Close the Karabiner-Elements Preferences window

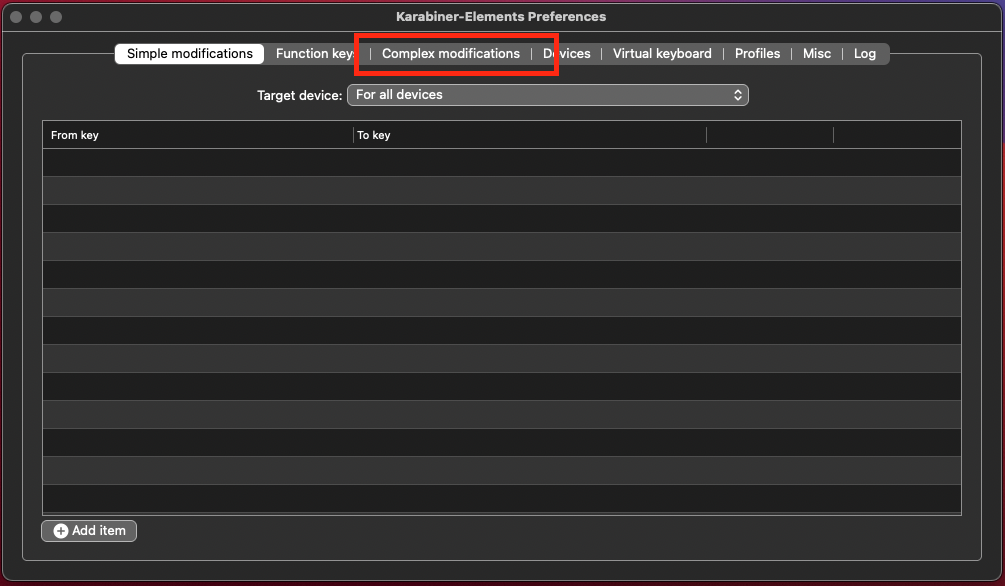(x=17, y=17)
